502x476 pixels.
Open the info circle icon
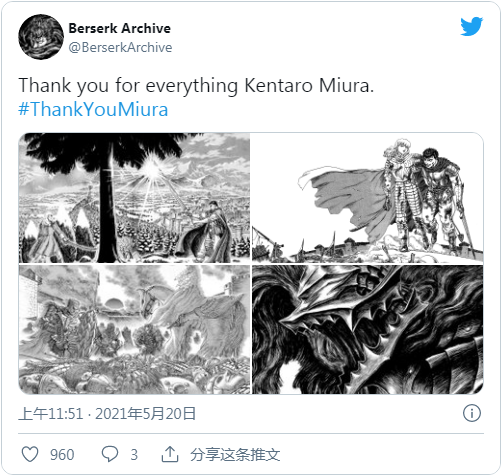(472, 413)
